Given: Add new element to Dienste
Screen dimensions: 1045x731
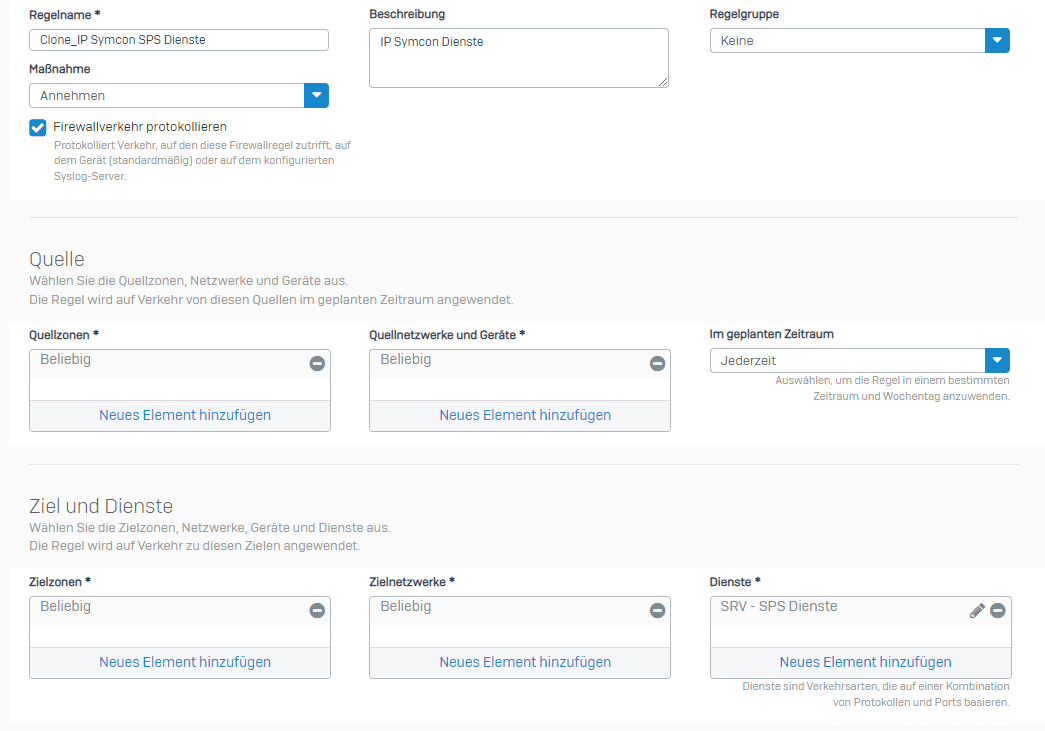Looking at the screenshot, I should pos(865,662).
